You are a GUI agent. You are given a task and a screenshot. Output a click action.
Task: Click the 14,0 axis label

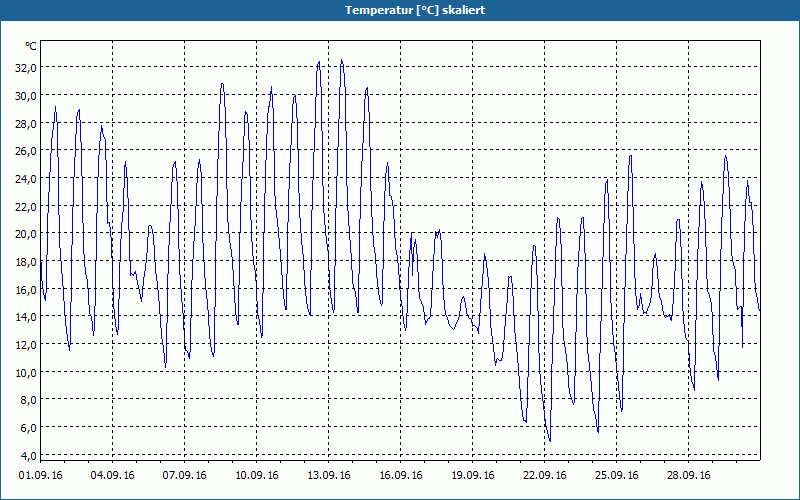tap(26, 317)
